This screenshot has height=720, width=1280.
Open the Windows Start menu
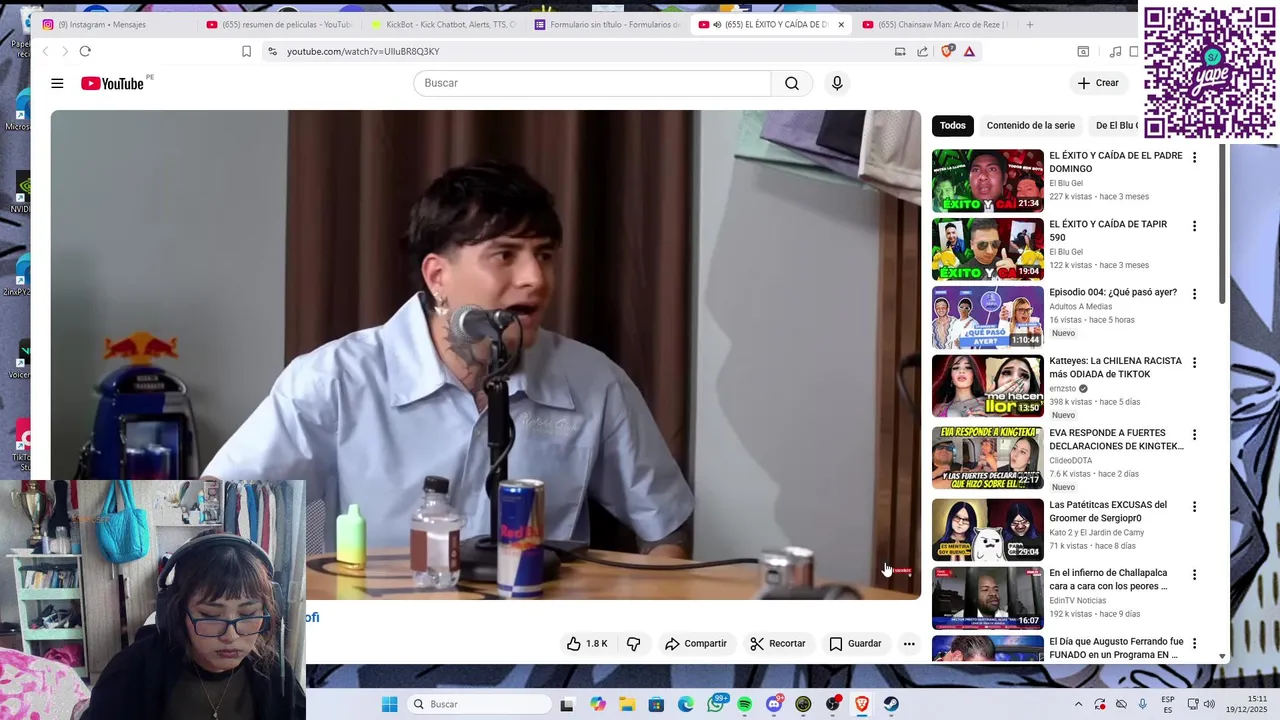(x=390, y=704)
